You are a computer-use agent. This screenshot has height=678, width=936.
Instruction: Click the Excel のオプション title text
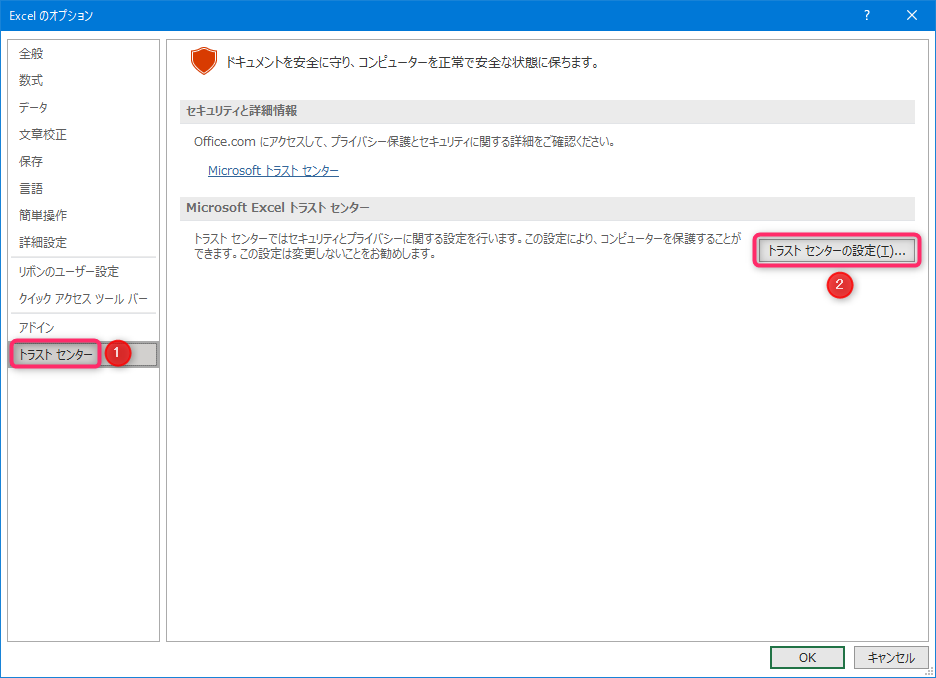click(51, 16)
